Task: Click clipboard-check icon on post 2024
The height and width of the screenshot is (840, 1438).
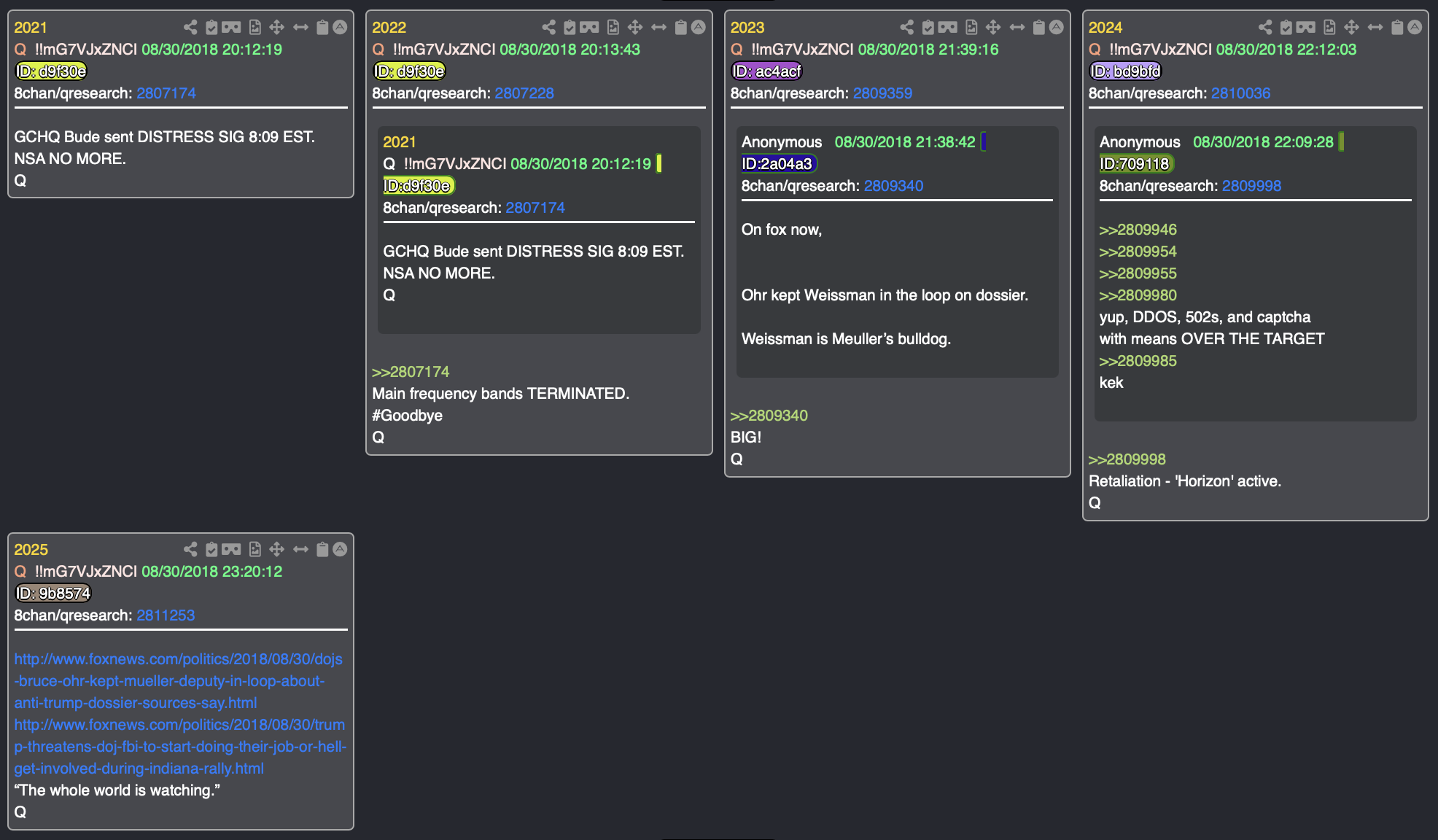Action: coord(1286,27)
